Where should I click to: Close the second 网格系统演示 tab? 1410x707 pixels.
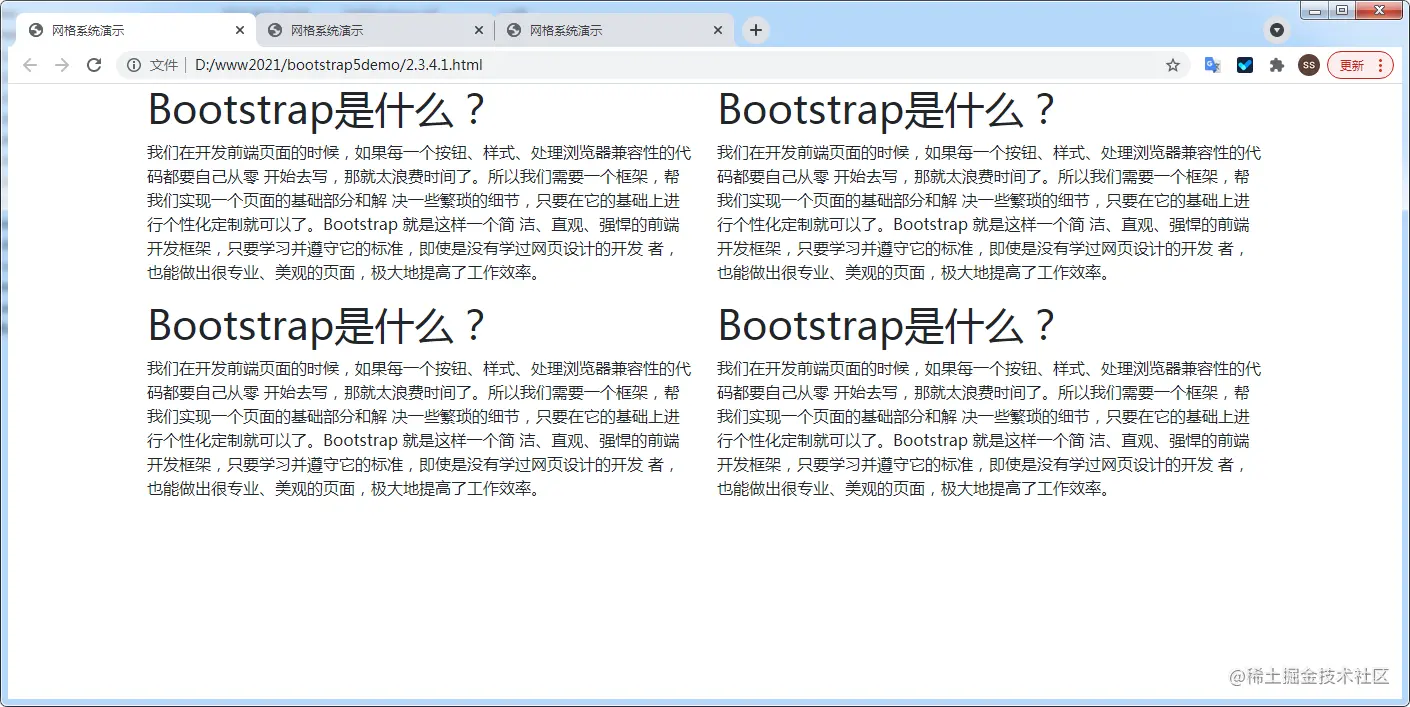[479, 30]
